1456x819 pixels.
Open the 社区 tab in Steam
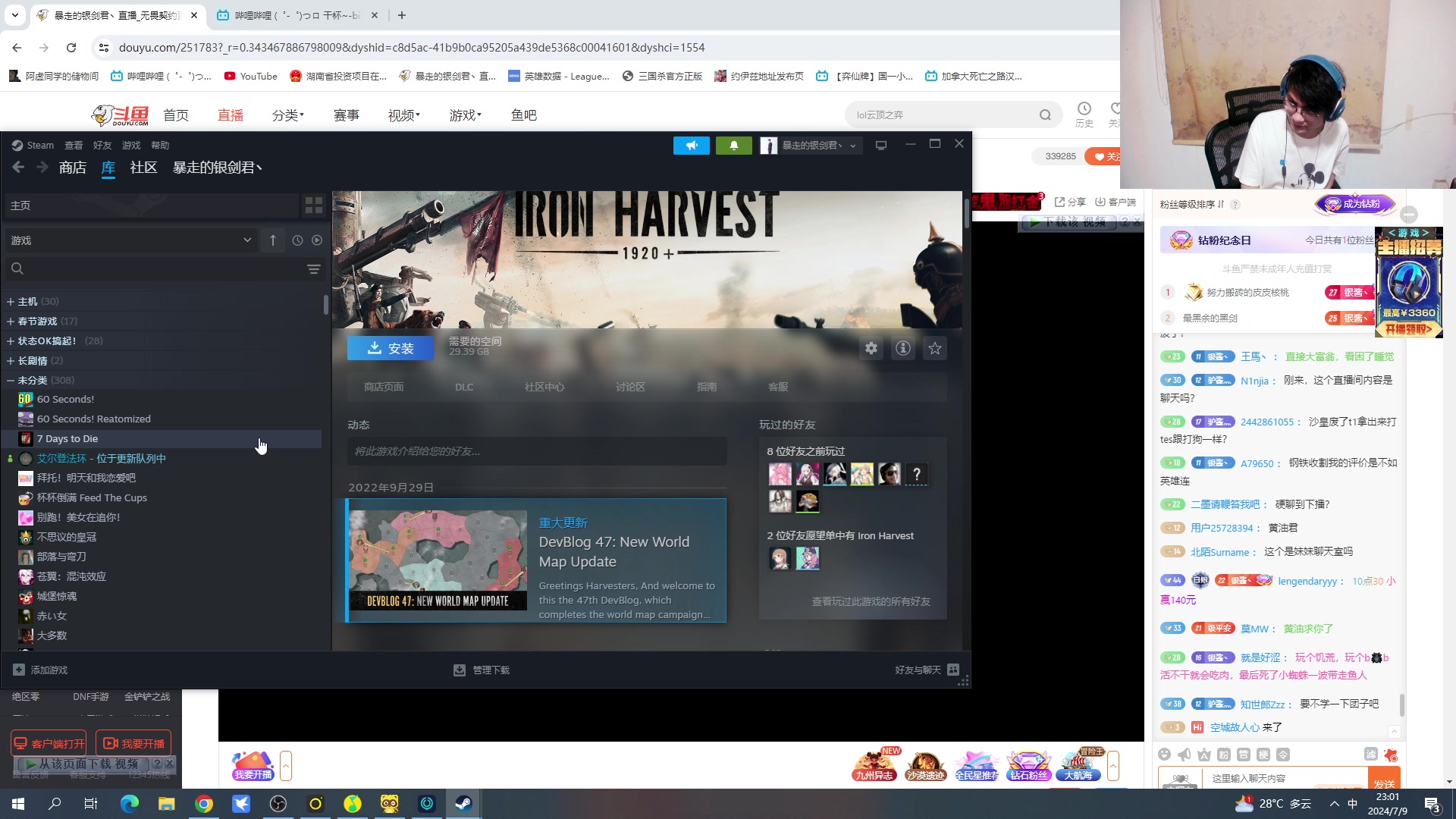(x=143, y=168)
